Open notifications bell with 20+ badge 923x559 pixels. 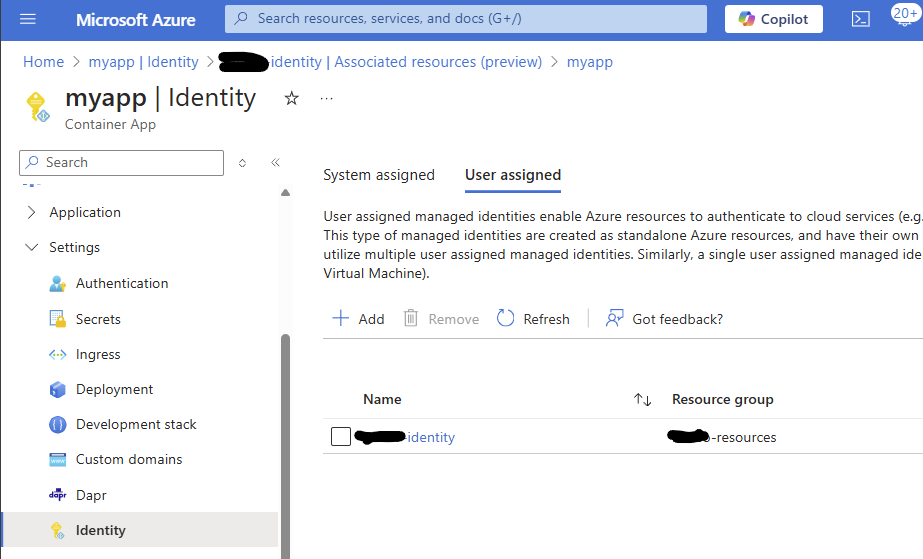pyautogui.click(x=905, y=15)
